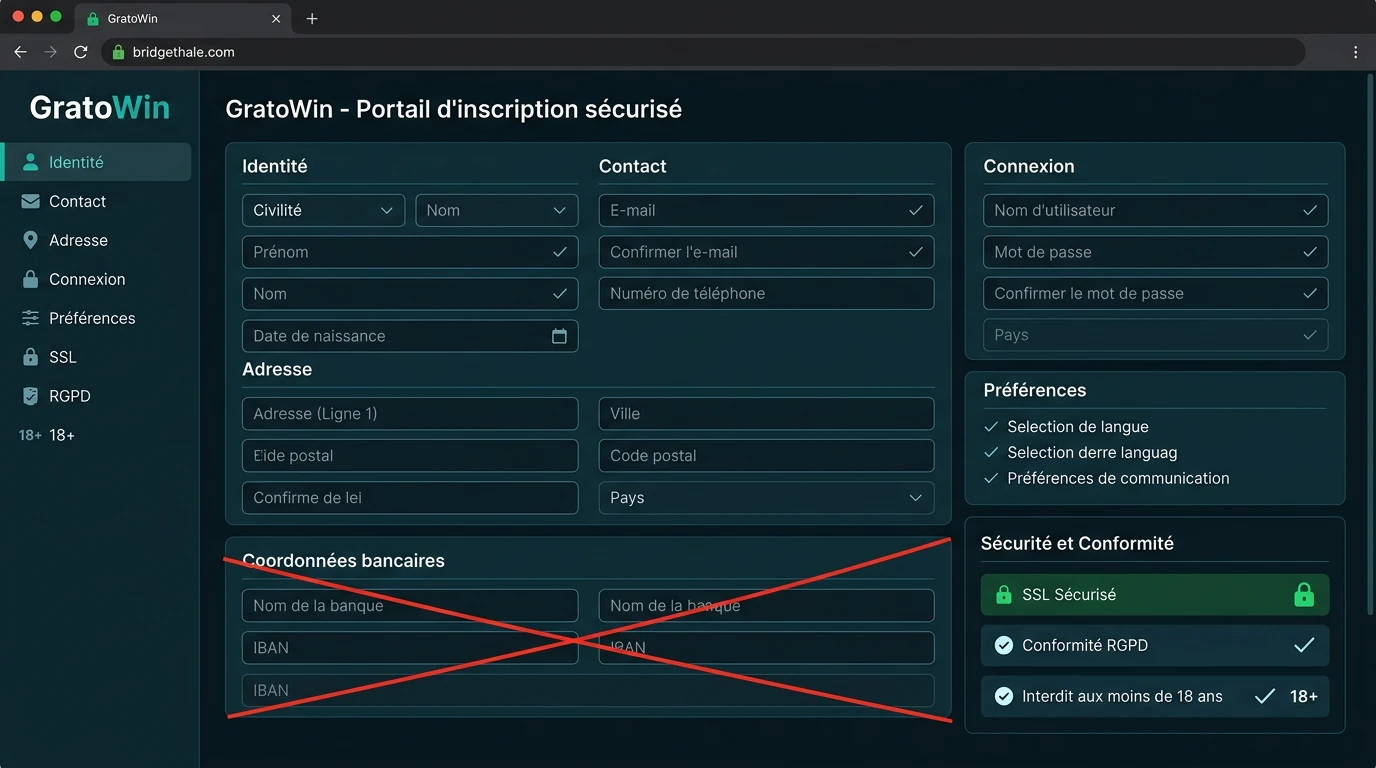Open a new browser tab
This screenshot has height=768, width=1376.
click(312, 19)
